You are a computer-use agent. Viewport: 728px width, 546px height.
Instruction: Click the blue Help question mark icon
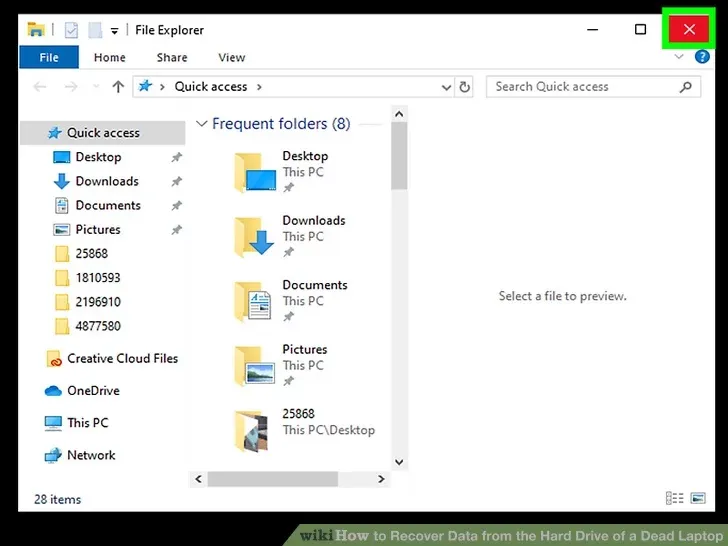[x=702, y=57]
